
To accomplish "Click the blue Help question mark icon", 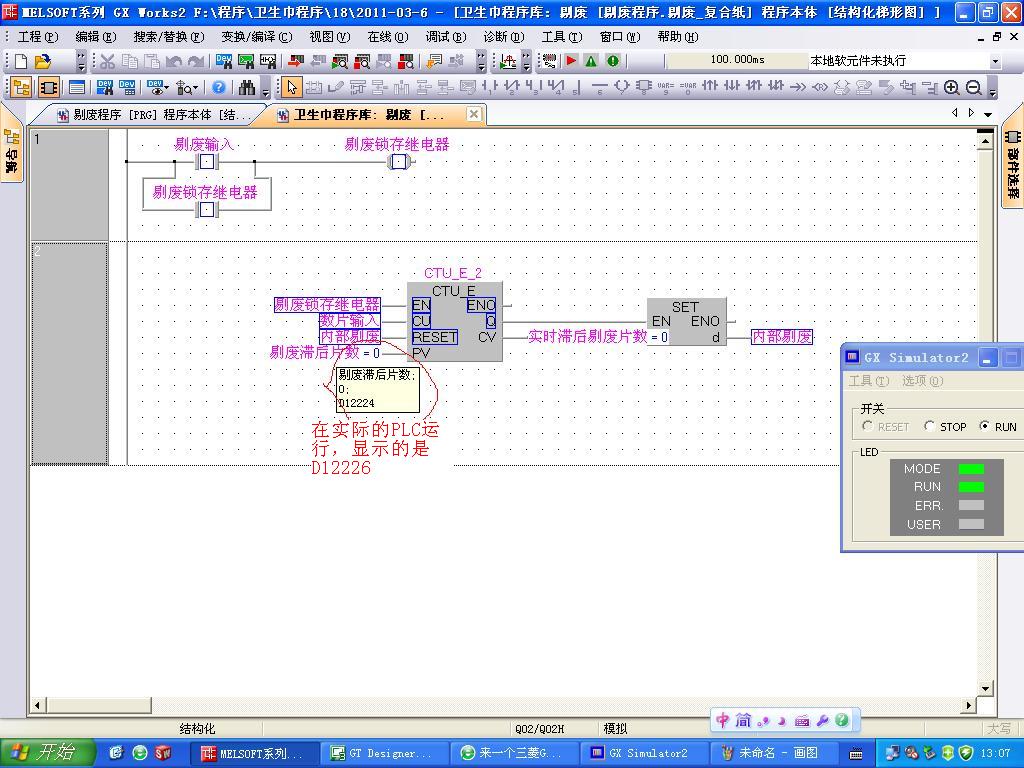I will tap(219, 88).
